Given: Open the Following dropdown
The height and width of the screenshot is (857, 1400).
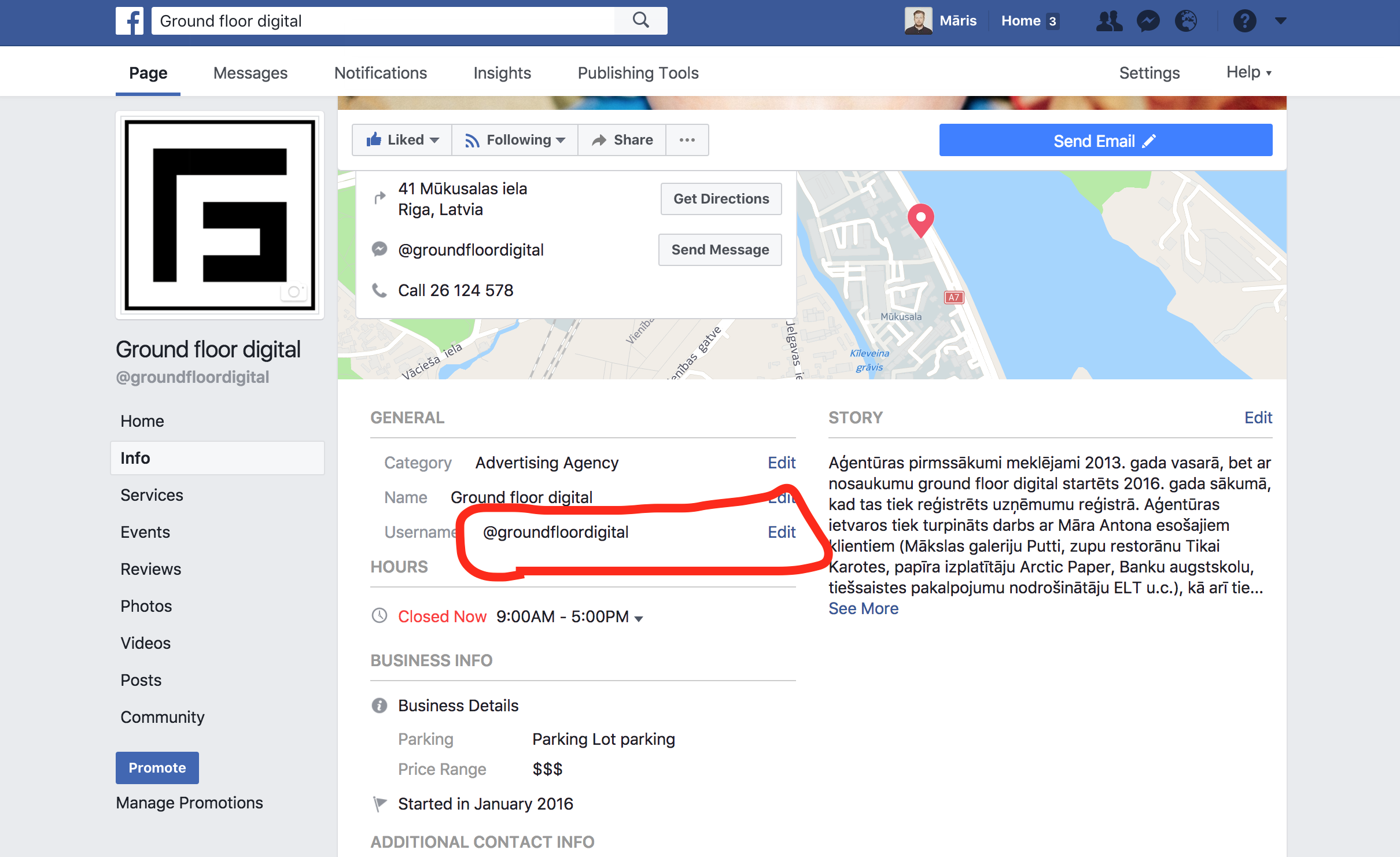Looking at the screenshot, I should tap(515, 140).
